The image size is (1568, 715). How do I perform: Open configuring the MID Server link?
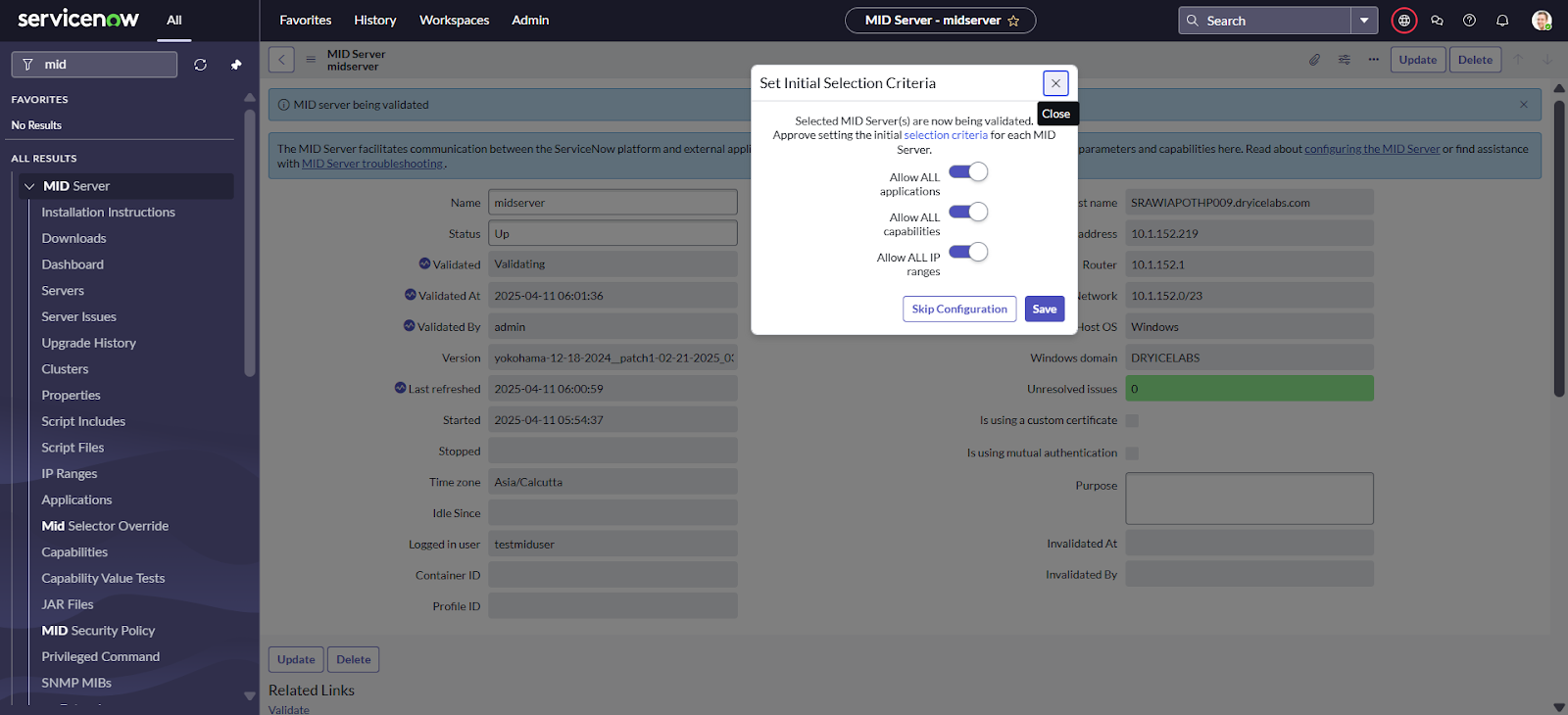point(1372,149)
